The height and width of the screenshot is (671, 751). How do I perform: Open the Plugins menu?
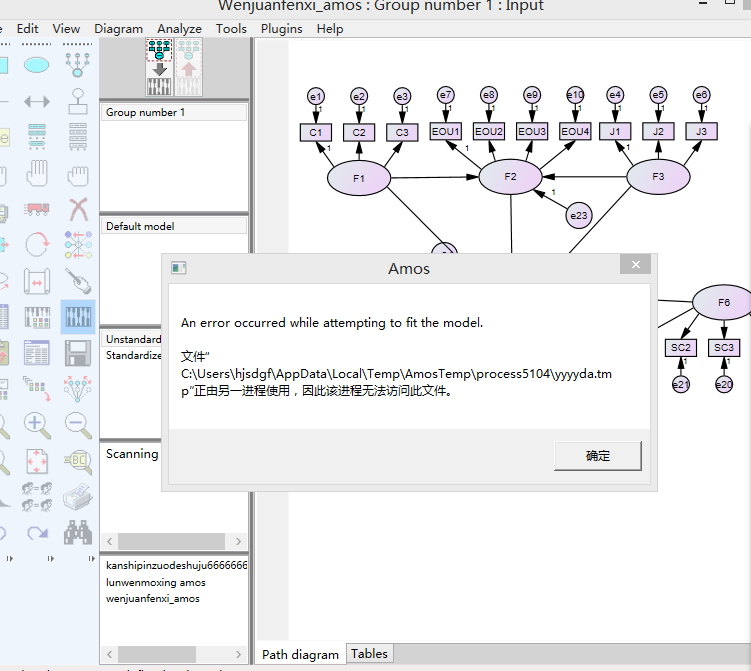(281, 29)
